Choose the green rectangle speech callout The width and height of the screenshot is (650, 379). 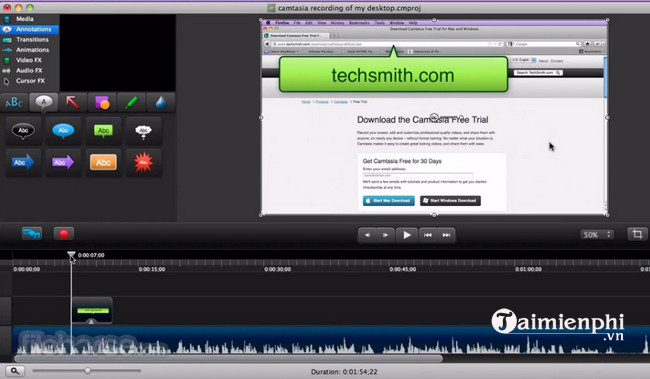(103, 131)
